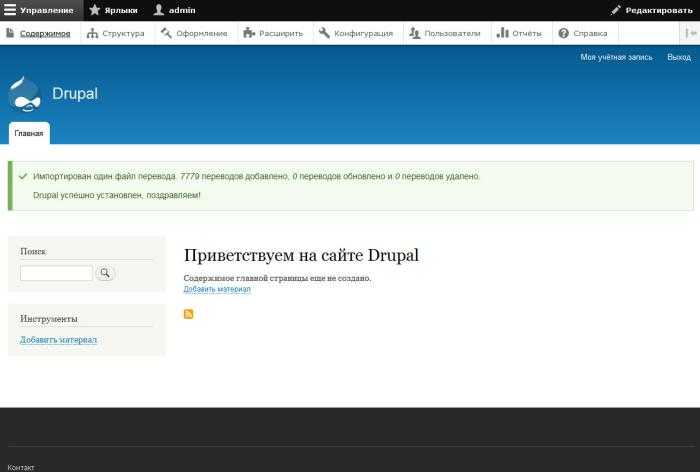This screenshot has height=472, width=700.
Task: Open Структура menu item
Action: click(123, 33)
